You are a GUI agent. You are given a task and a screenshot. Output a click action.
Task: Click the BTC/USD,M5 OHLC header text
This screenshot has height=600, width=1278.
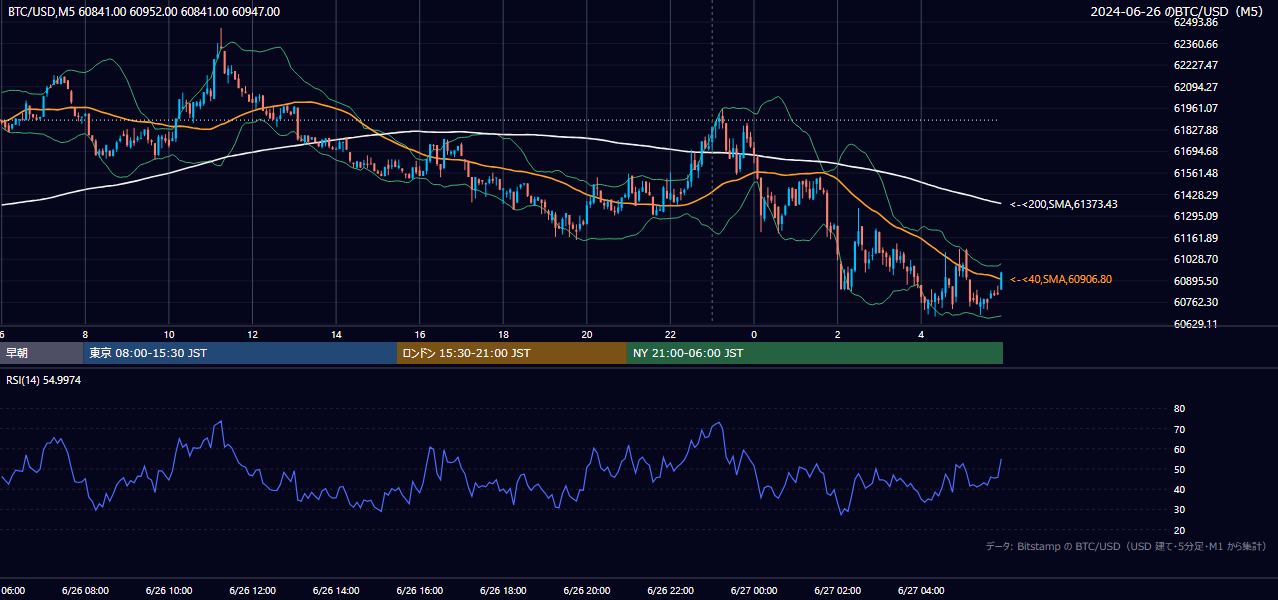[144, 12]
